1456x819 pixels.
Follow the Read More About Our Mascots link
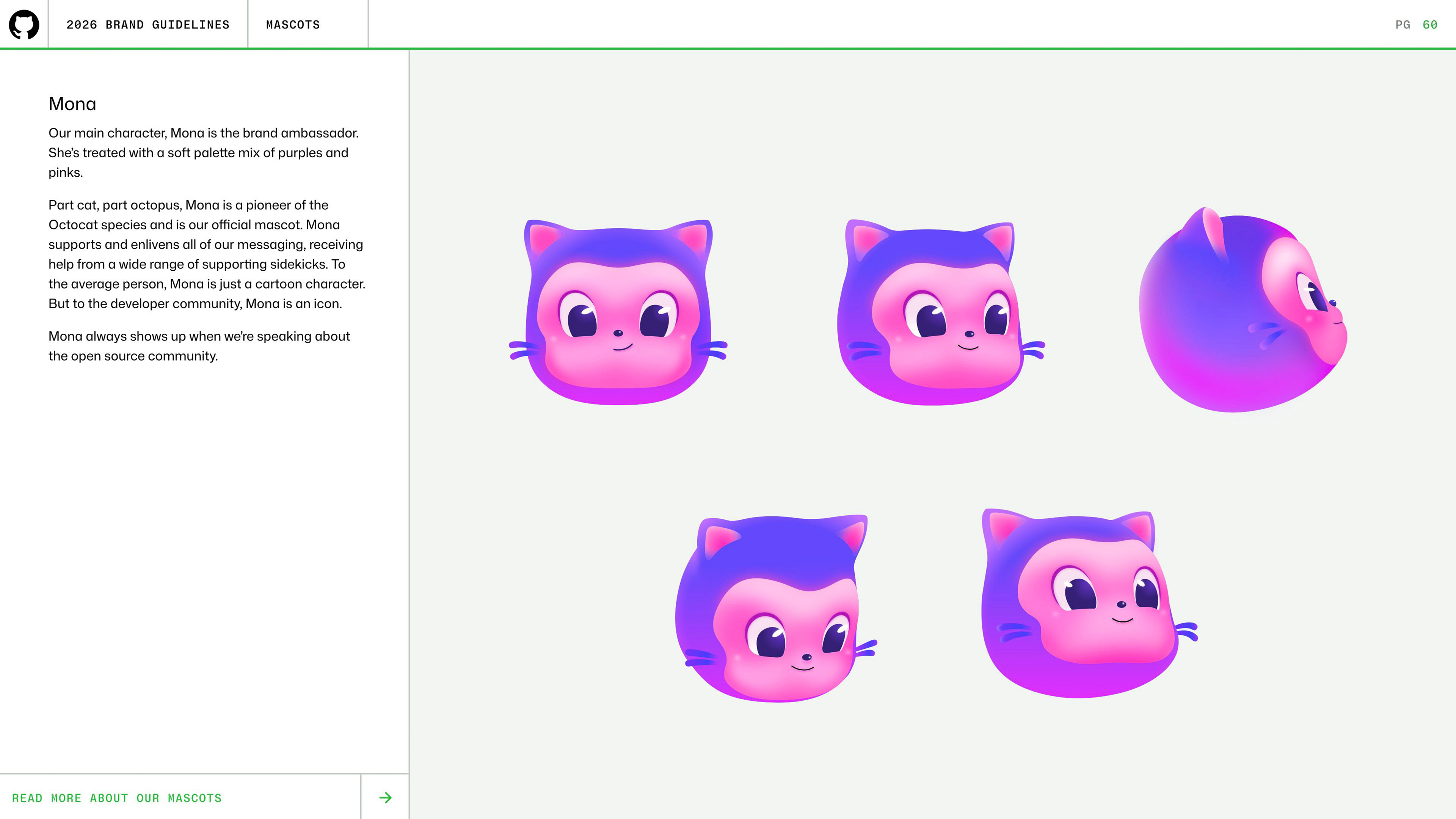point(117,797)
